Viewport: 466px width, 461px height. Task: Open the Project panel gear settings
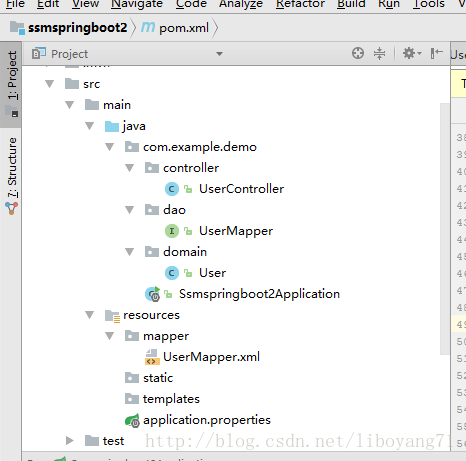[412, 53]
